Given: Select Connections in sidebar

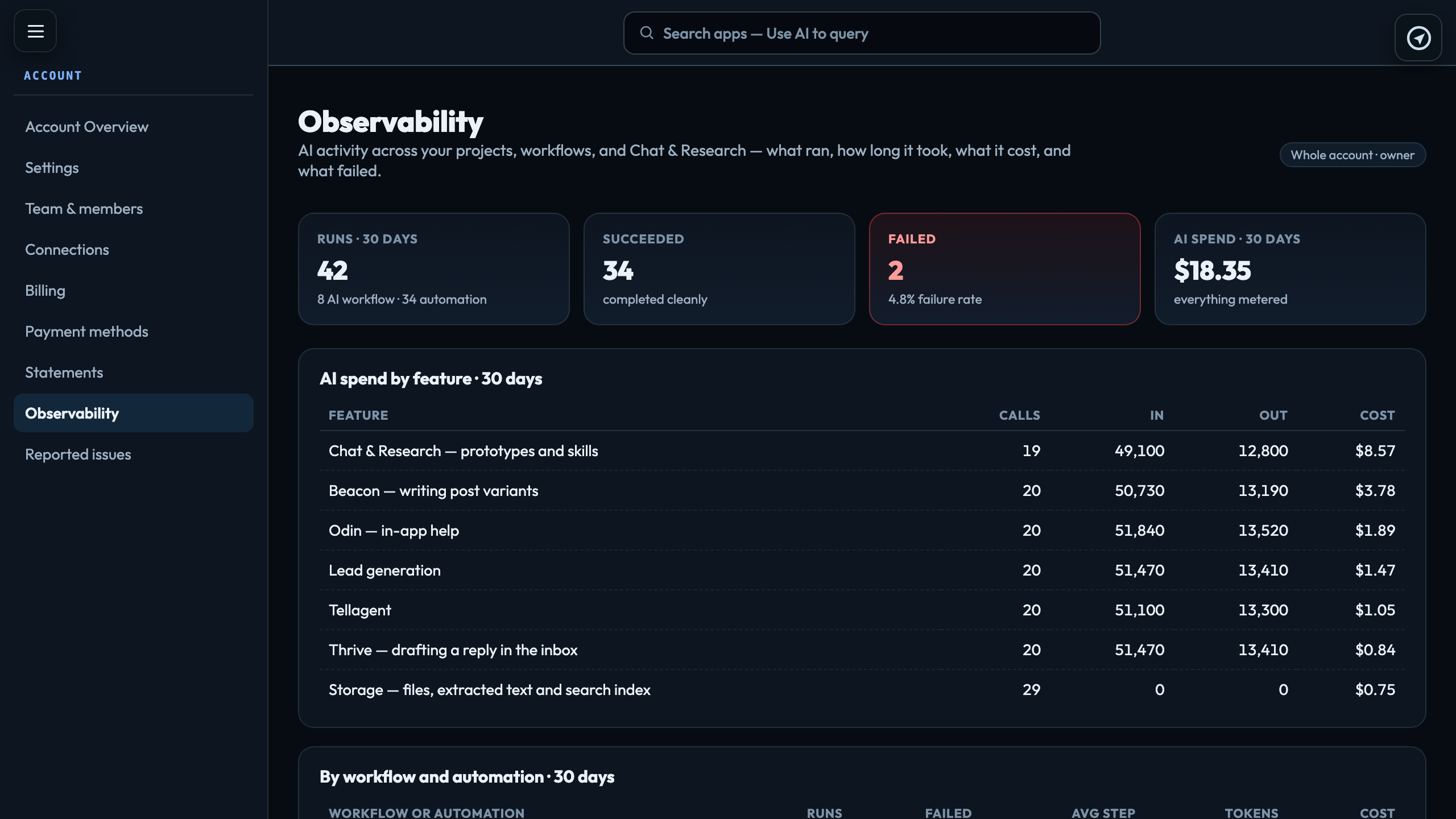Looking at the screenshot, I should point(134,249).
